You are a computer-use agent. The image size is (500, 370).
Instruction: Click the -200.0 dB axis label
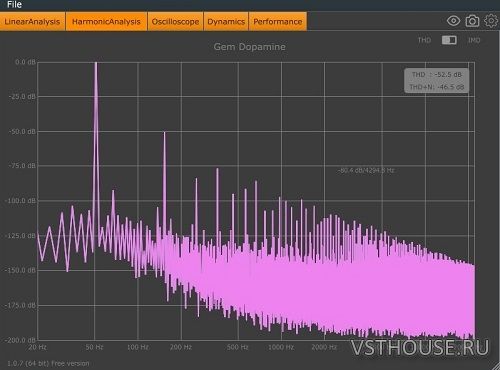pos(20,340)
